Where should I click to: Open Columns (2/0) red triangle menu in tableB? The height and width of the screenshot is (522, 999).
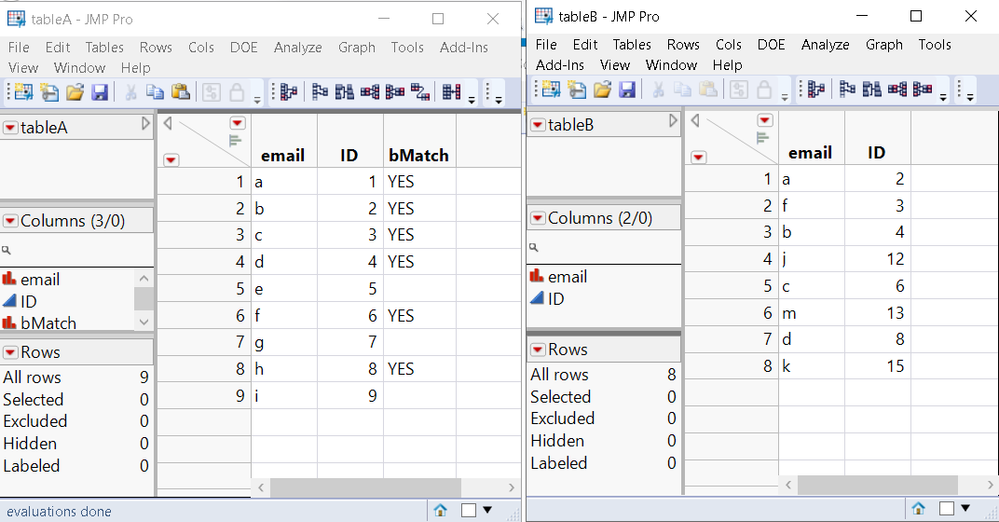538,218
